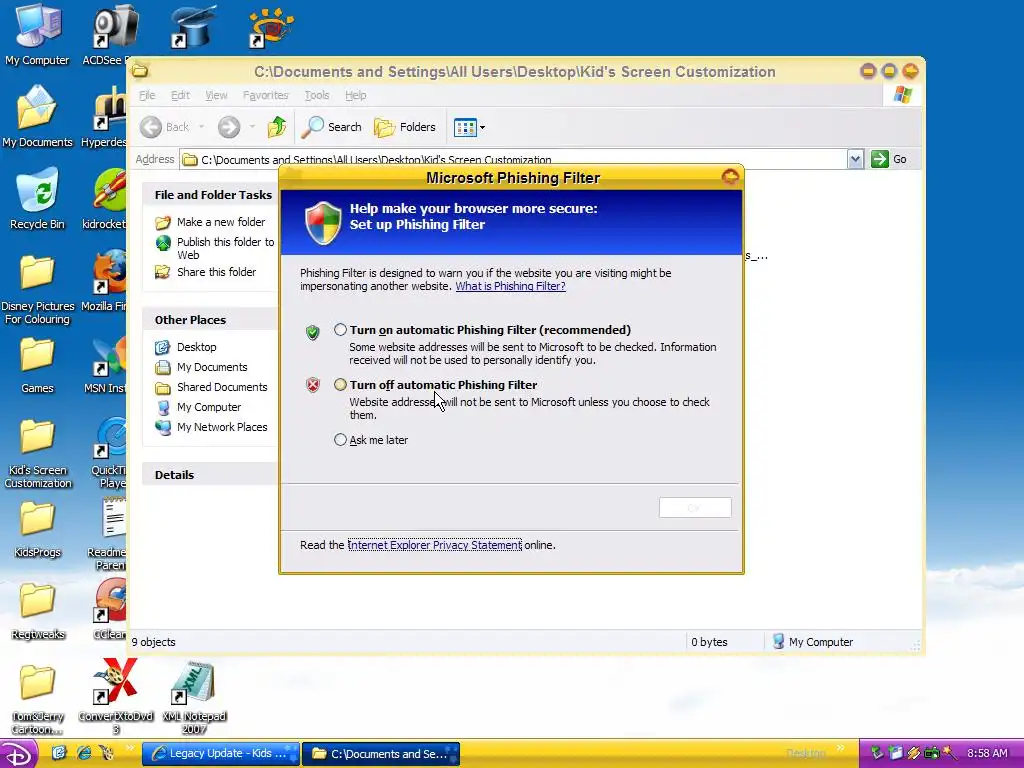Select Turn off automatic Phishing Filter option
Viewport: 1024px width, 768px height.
[340, 385]
